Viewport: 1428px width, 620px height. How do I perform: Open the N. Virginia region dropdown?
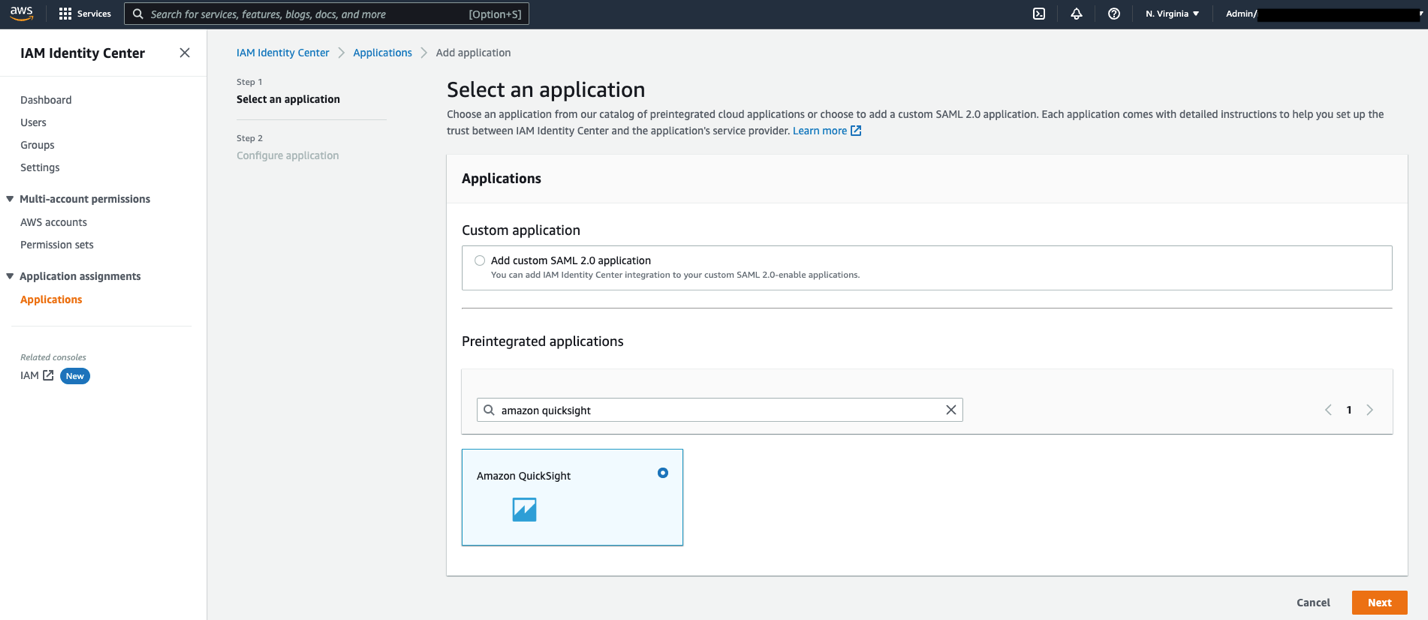click(1172, 14)
